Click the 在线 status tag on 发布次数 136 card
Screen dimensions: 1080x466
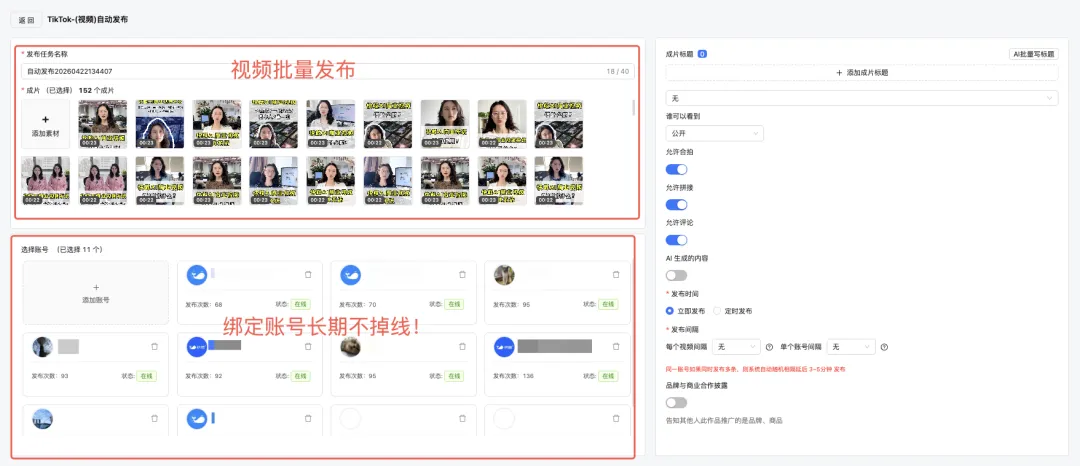point(608,376)
